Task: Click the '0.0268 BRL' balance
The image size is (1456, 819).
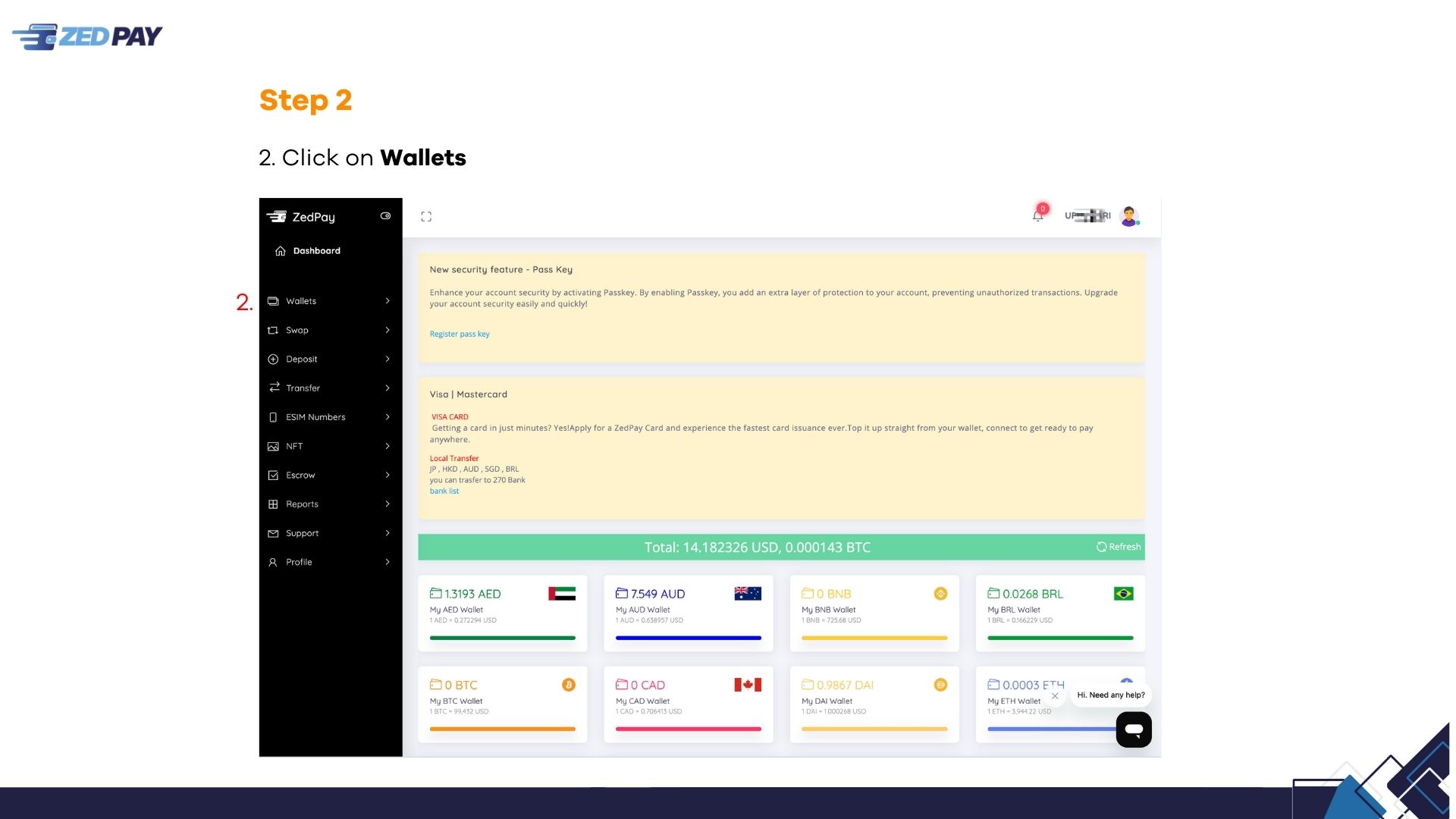Action: pyautogui.click(x=1033, y=594)
